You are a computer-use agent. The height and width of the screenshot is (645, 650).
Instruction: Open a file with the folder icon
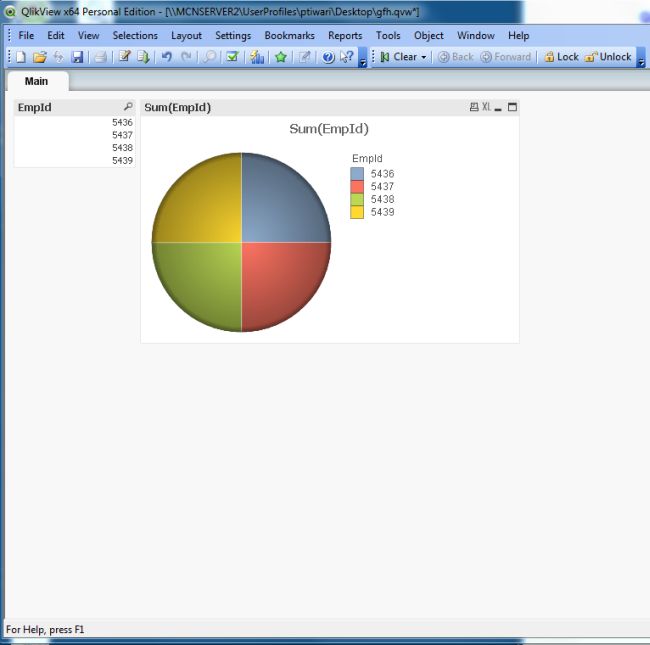coord(40,57)
